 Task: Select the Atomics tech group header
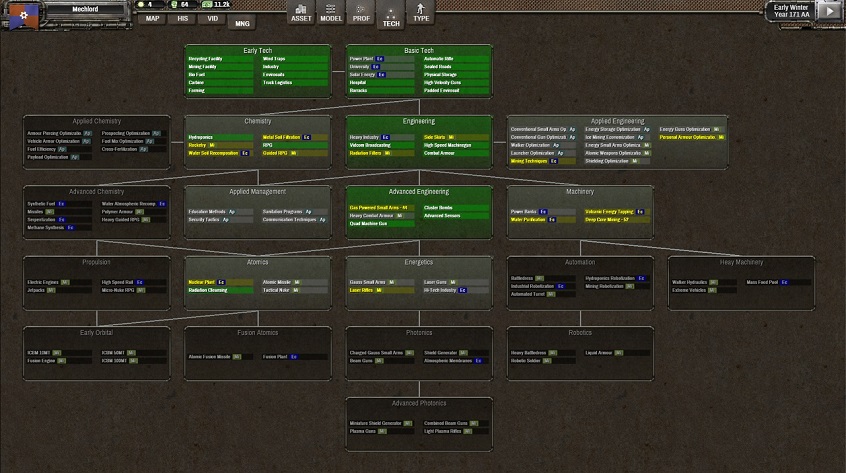[257, 262]
